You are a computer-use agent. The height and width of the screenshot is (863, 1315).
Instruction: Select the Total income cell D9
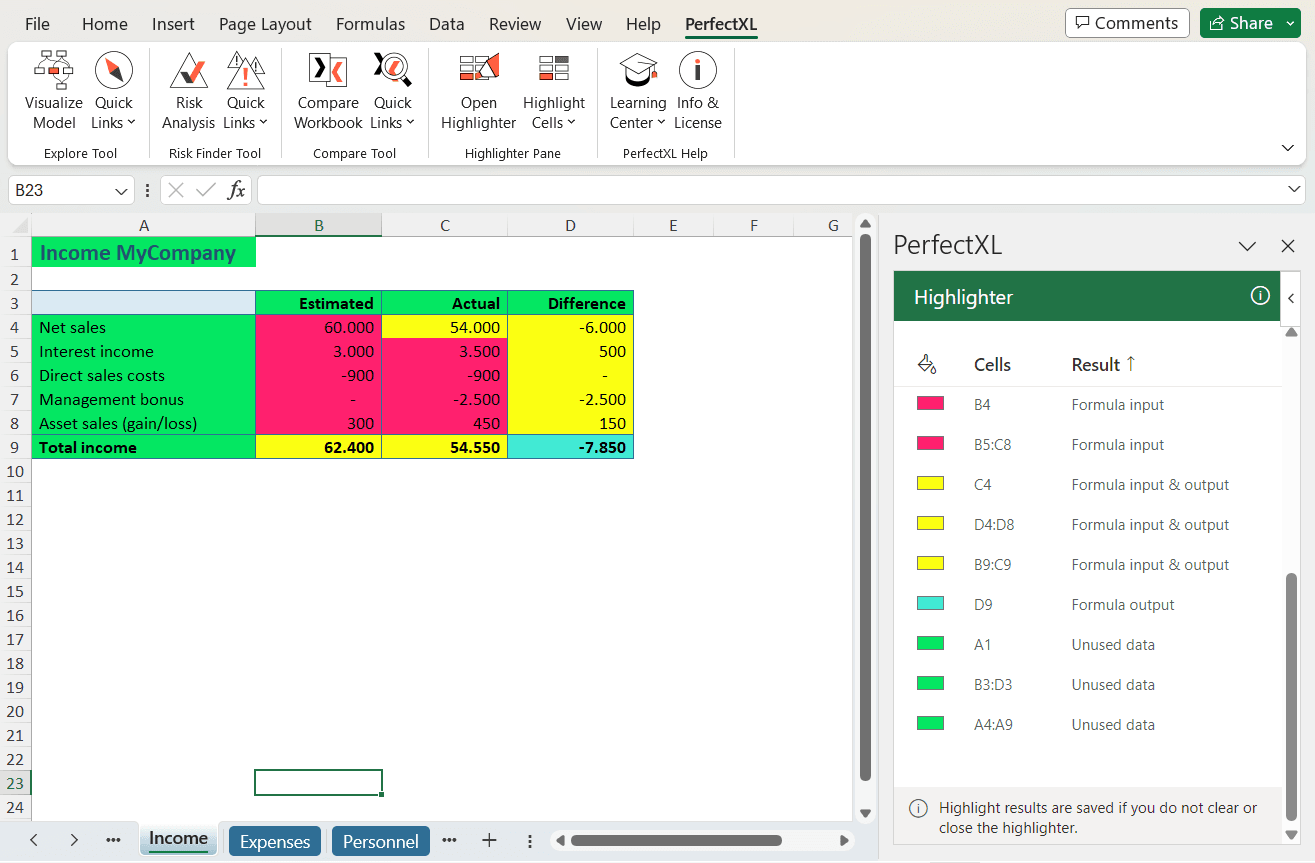[570, 447]
